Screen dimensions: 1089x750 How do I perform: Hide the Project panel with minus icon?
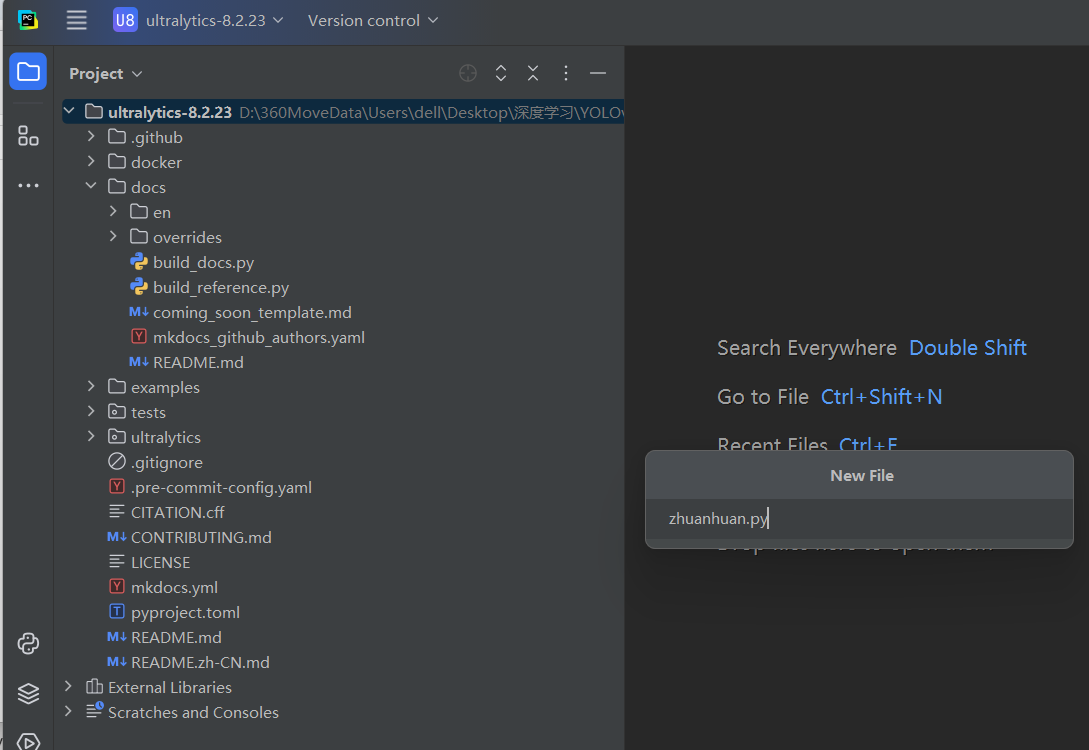point(597,73)
